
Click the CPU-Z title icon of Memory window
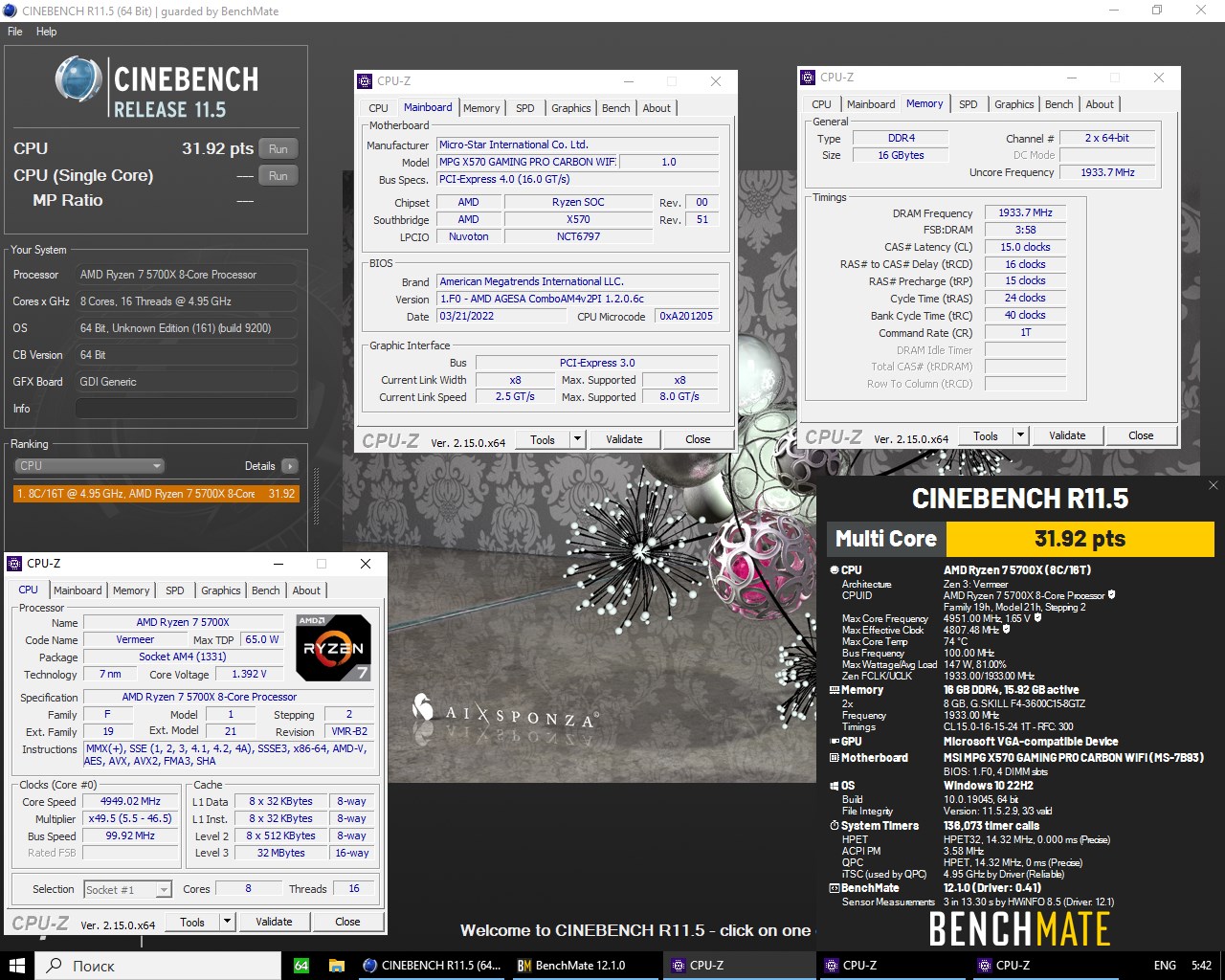[x=809, y=78]
